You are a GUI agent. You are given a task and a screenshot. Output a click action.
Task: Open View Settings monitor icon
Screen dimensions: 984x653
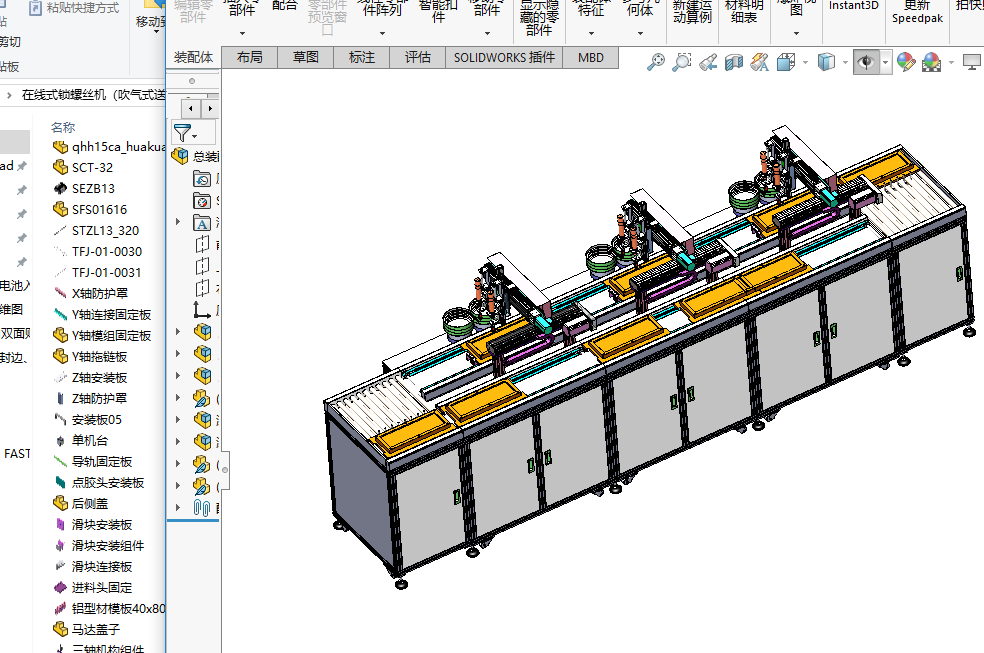pos(971,63)
